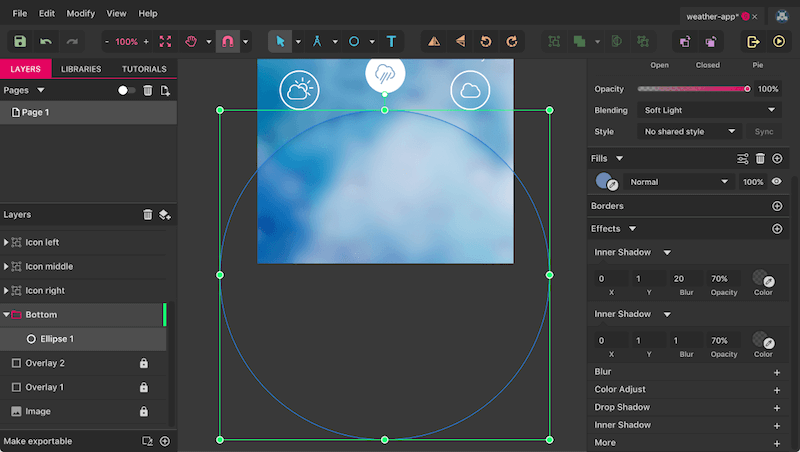This screenshot has width=800, height=452.
Task: Activate the Pan hand tool
Action: (192, 42)
